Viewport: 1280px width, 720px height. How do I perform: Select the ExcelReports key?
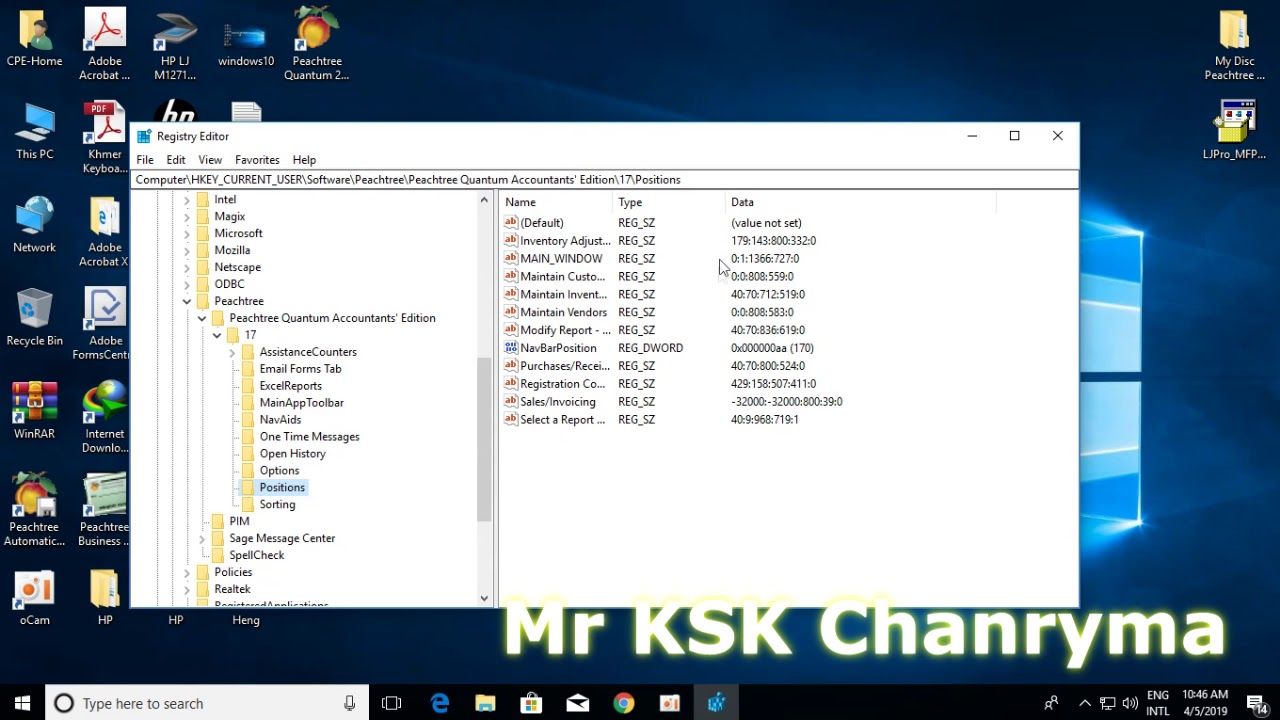290,386
